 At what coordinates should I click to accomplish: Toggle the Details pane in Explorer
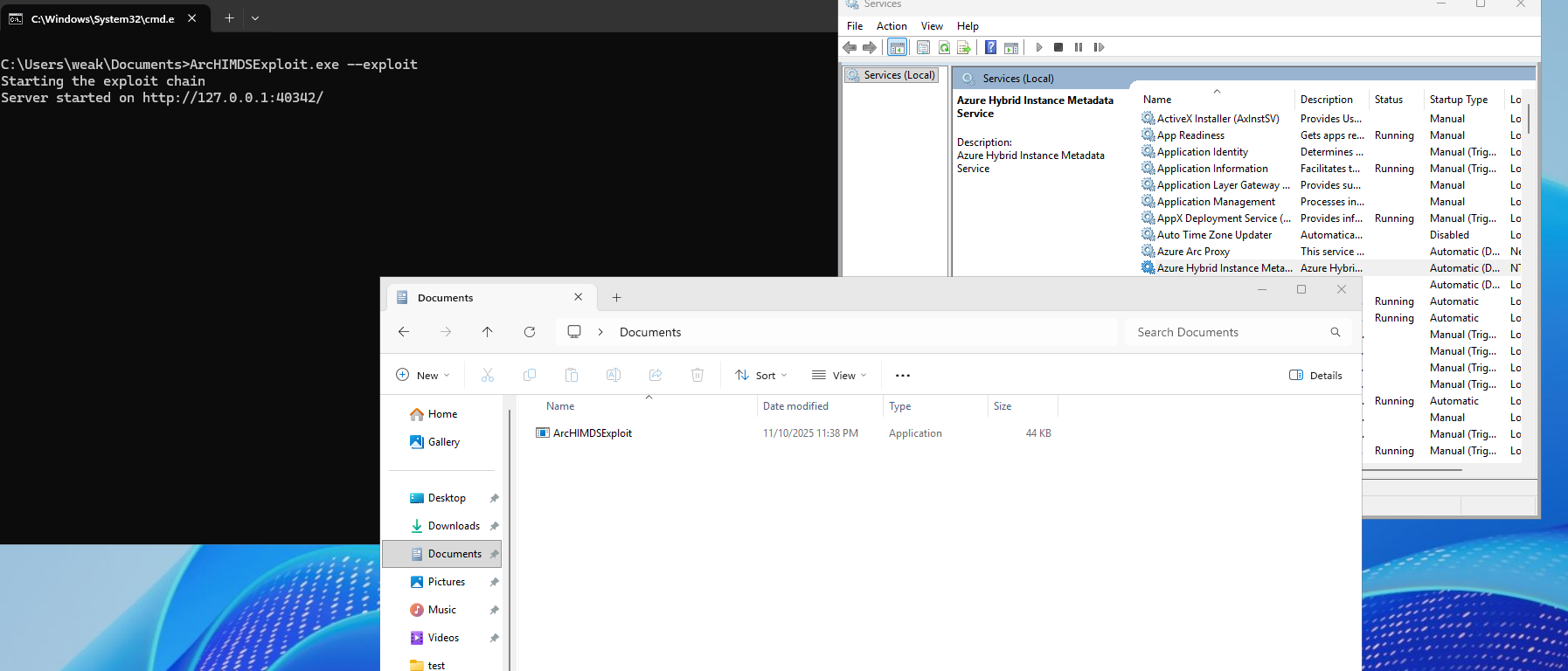tap(1315, 376)
